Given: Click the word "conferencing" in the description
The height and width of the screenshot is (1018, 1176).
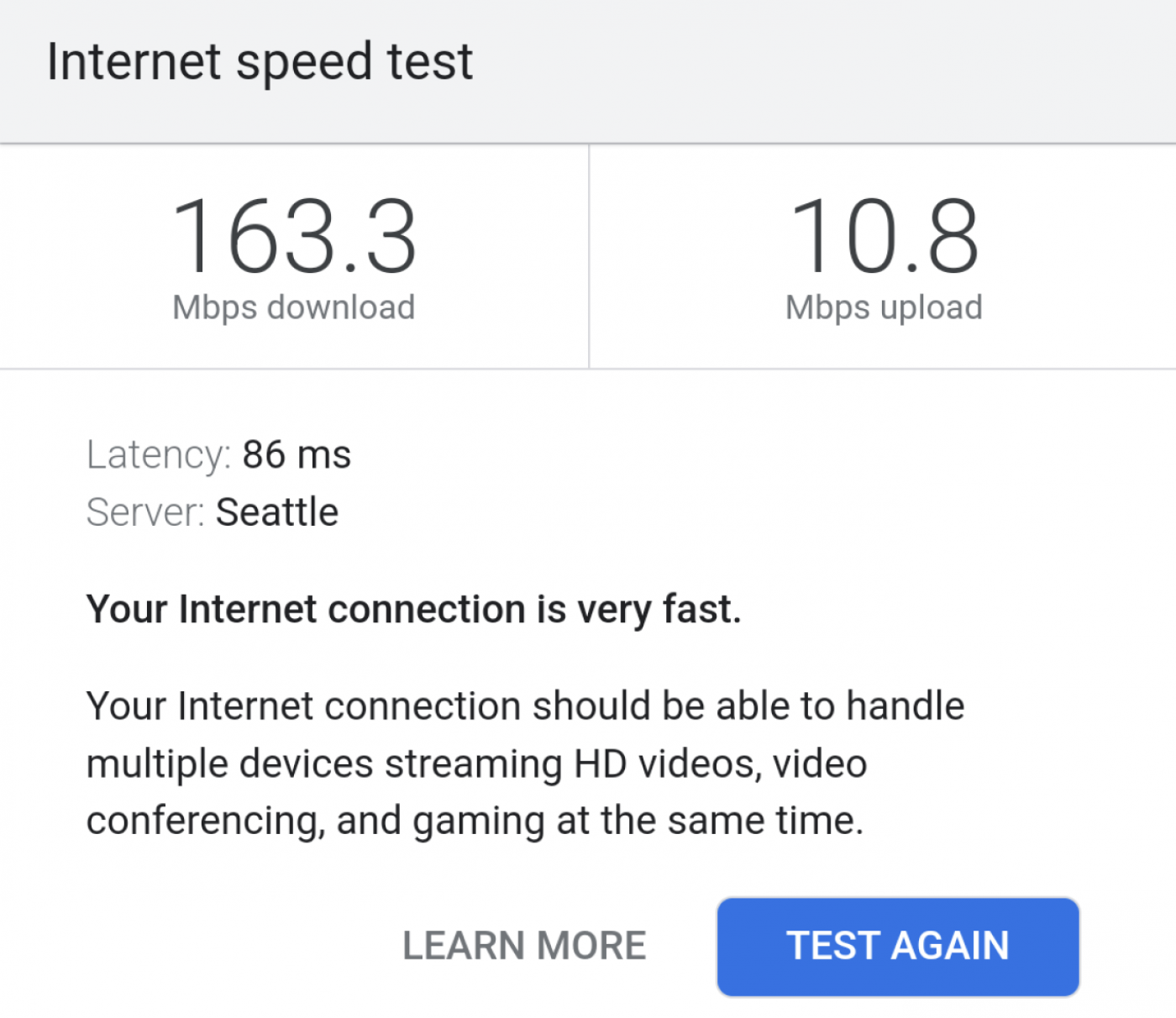Looking at the screenshot, I should (205, 821).
